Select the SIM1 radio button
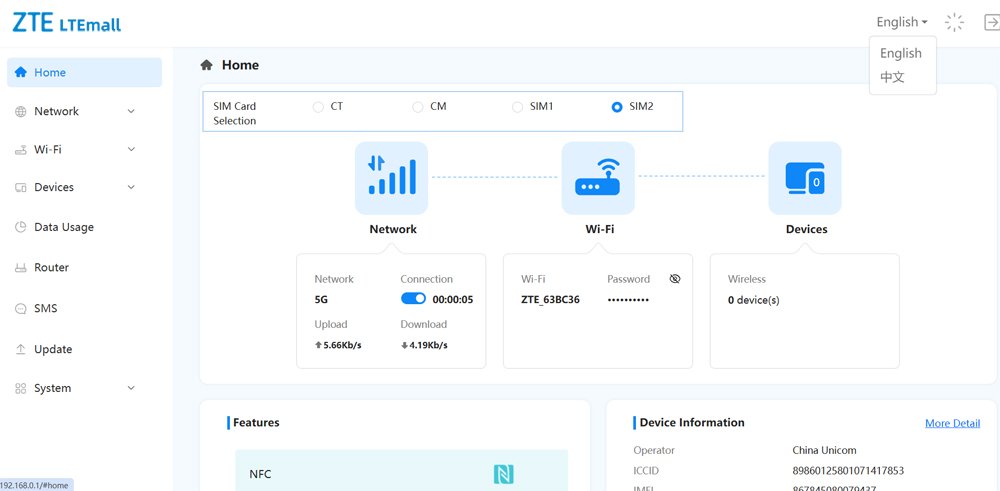The width and height of the screenshot is (1000, 491). point(517,106)
